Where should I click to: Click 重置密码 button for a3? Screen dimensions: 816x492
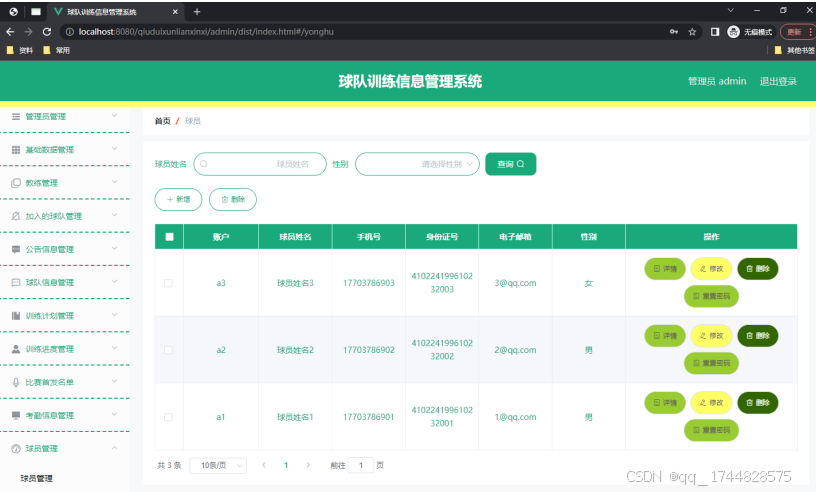(711, 296)
